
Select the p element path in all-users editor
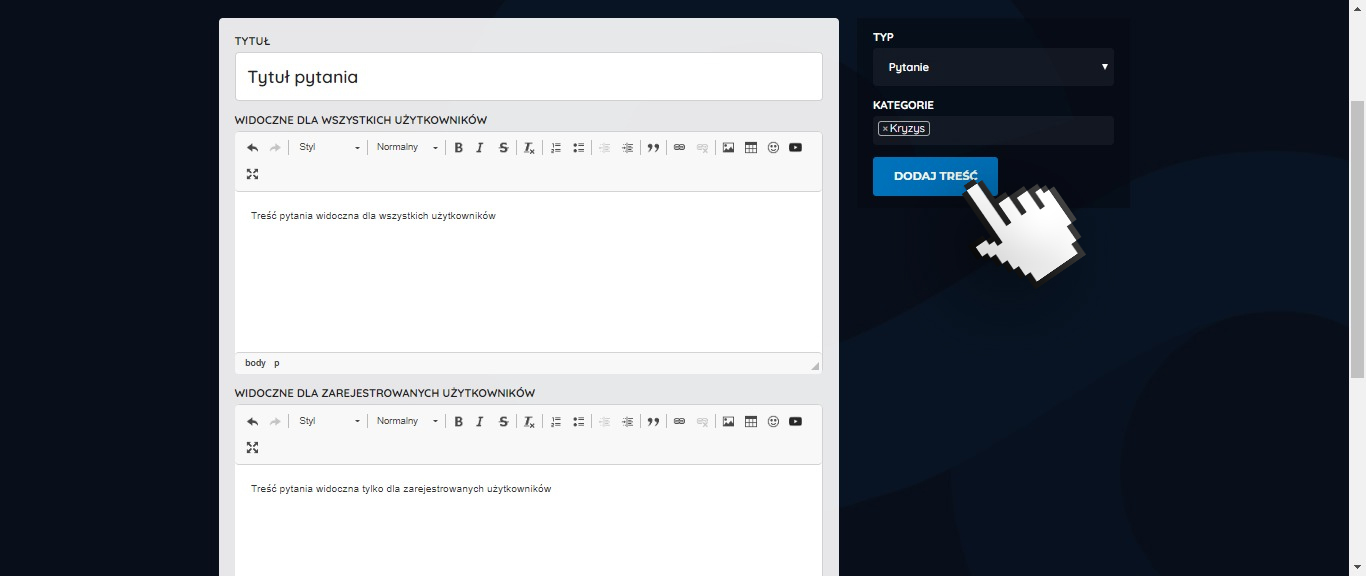(x=277, y=363)
